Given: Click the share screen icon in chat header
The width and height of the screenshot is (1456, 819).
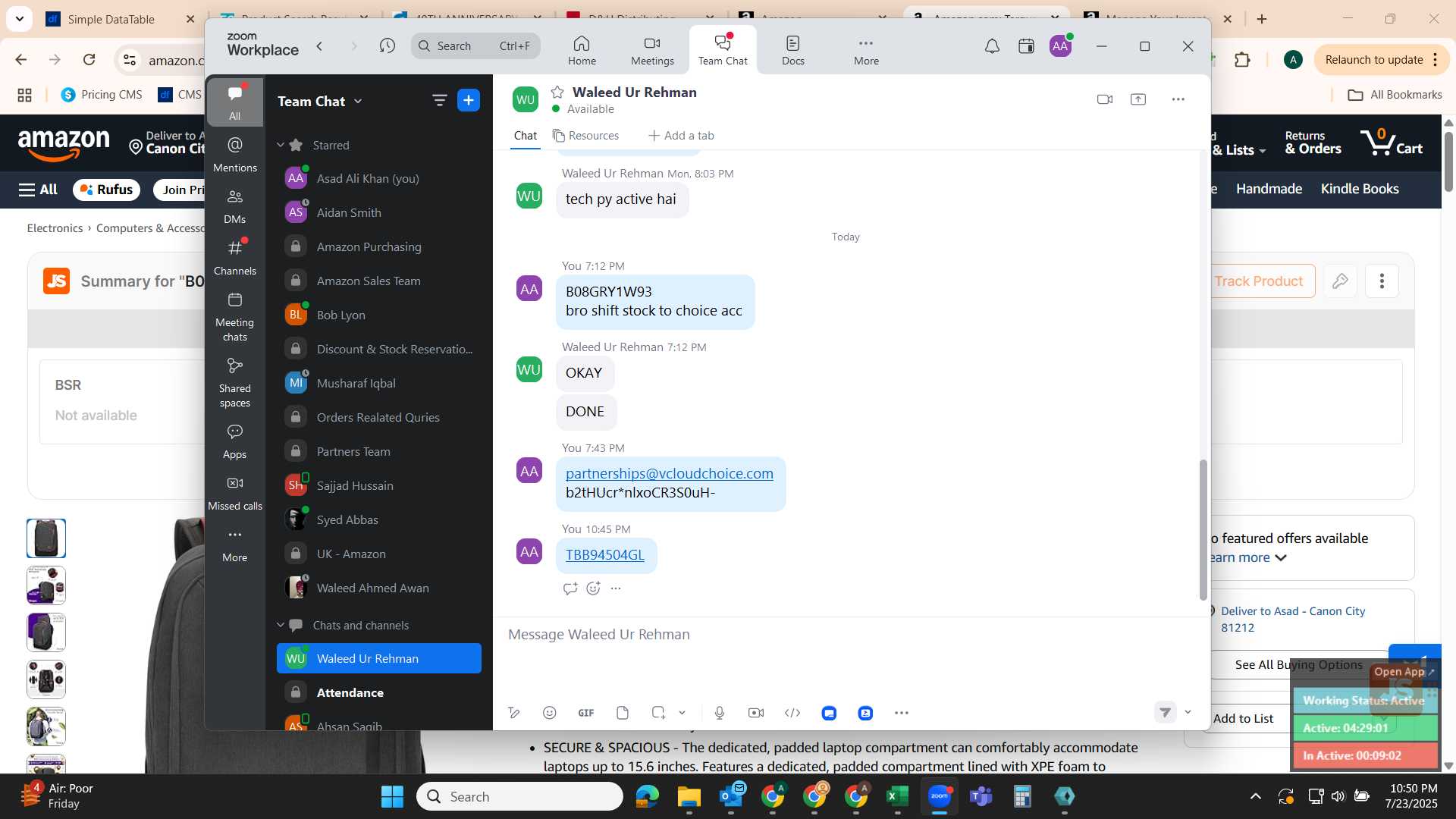Looking at the screenshot, I should click(x=1138, y=99).
